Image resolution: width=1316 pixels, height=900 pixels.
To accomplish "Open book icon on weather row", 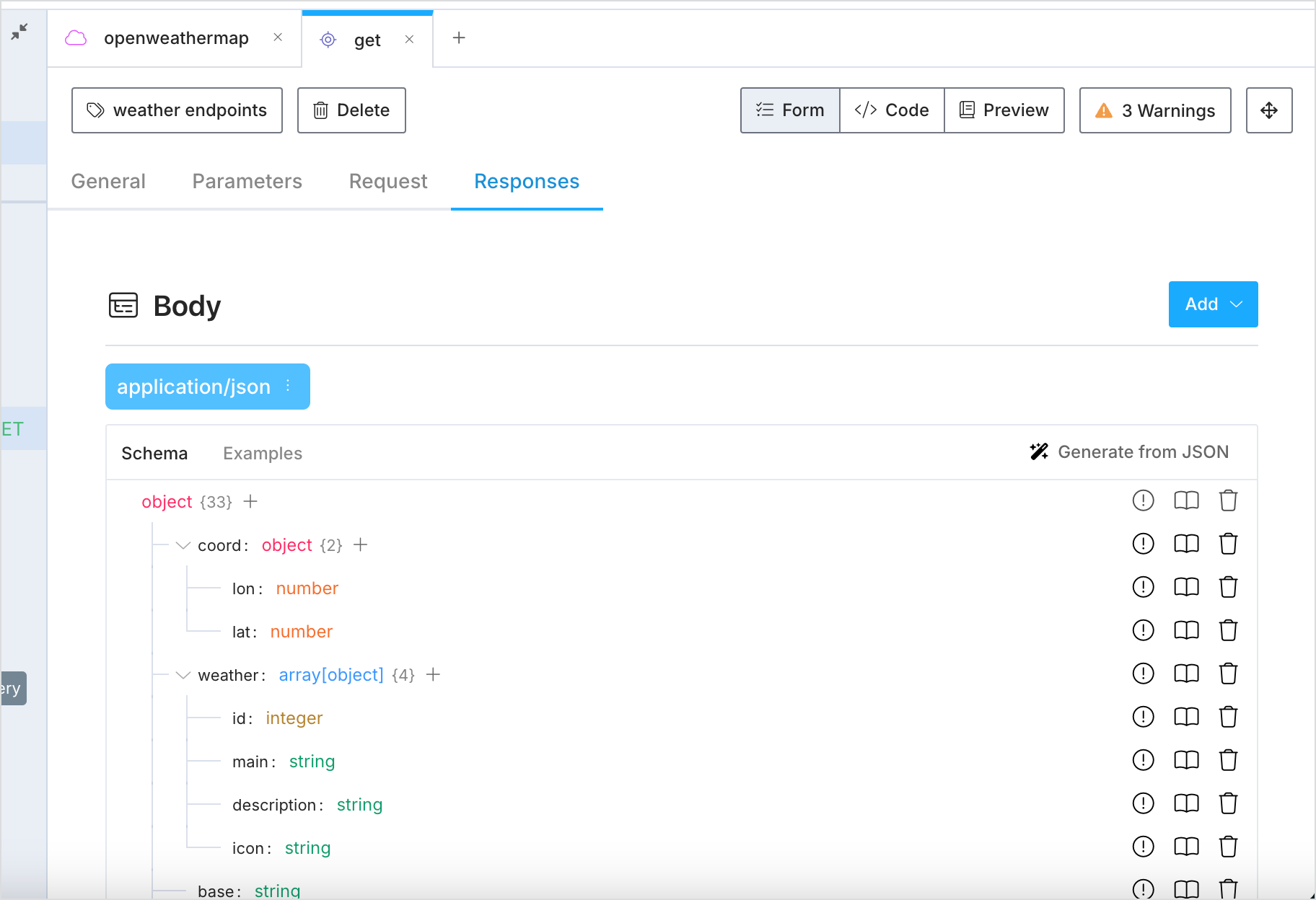I will pos(1187,674).
